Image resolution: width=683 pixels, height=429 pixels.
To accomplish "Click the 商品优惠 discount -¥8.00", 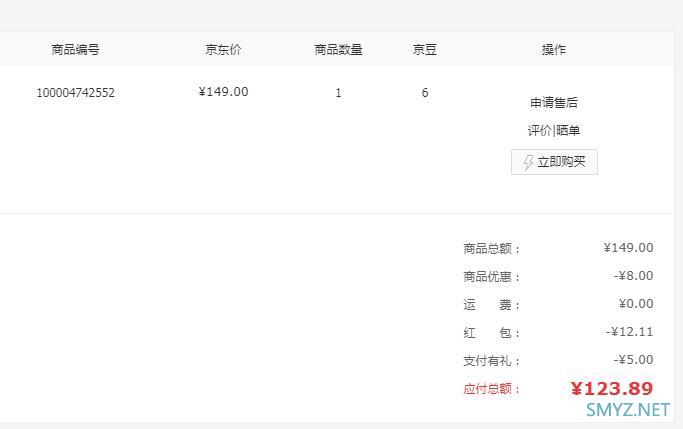I will click(633, 276).
